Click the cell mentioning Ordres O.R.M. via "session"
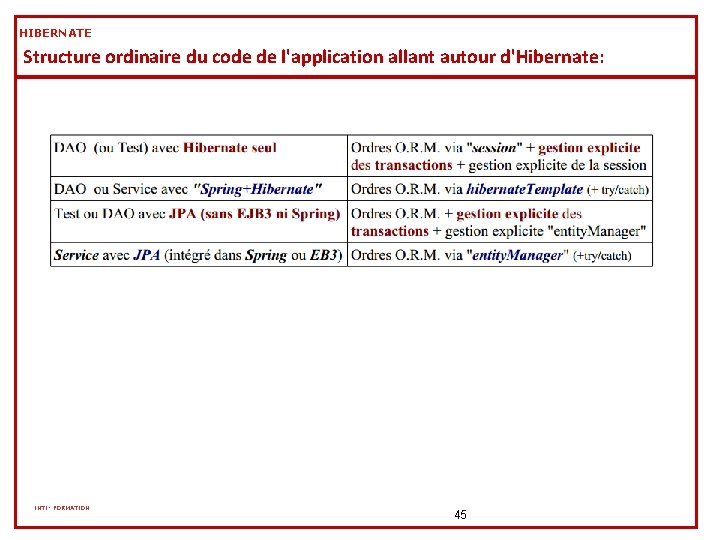 coord(500,156)
